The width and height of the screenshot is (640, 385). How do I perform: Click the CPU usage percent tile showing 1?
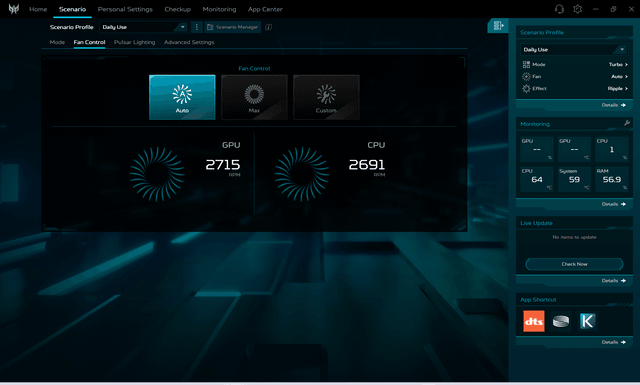[x=611, y=149]
